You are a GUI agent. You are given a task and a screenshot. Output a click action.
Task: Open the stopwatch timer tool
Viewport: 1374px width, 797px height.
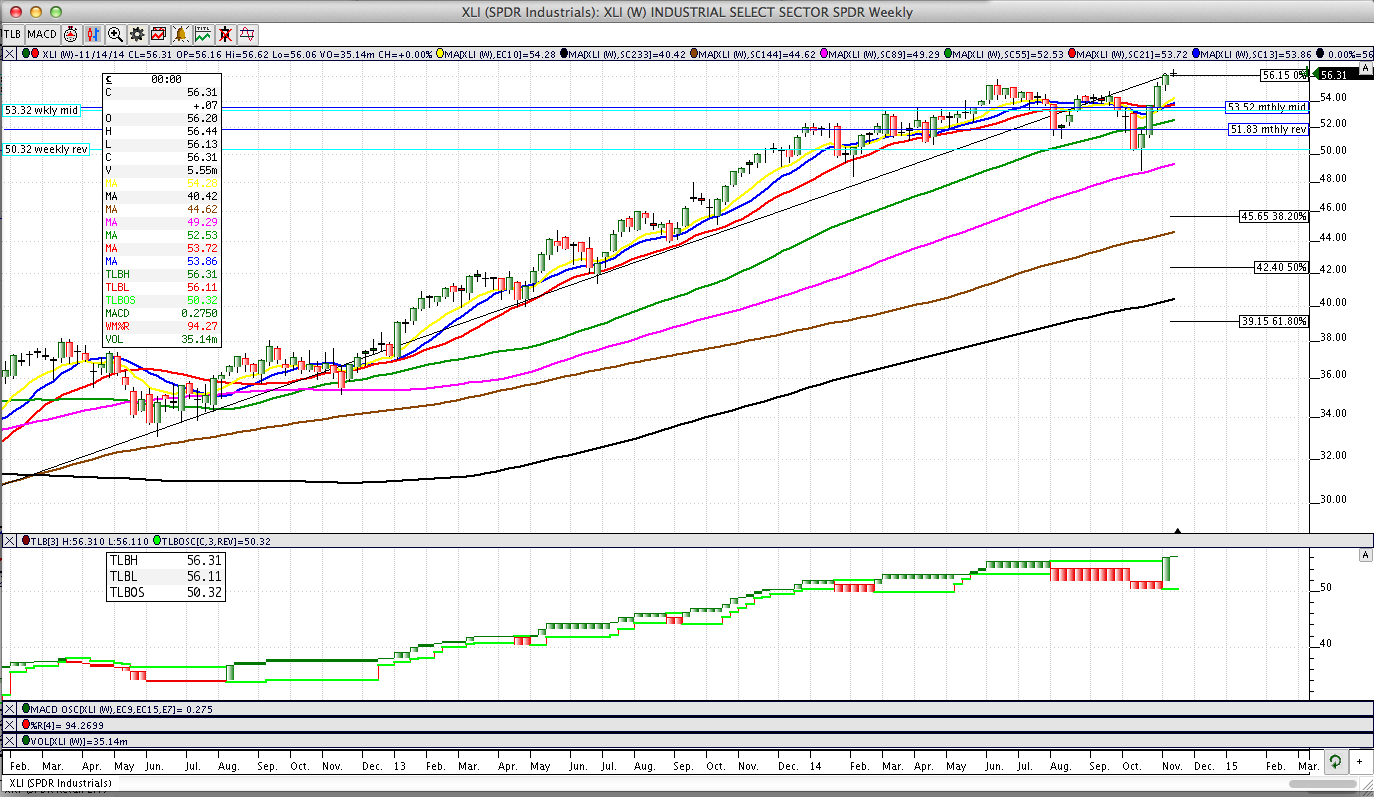click(71, 34)
